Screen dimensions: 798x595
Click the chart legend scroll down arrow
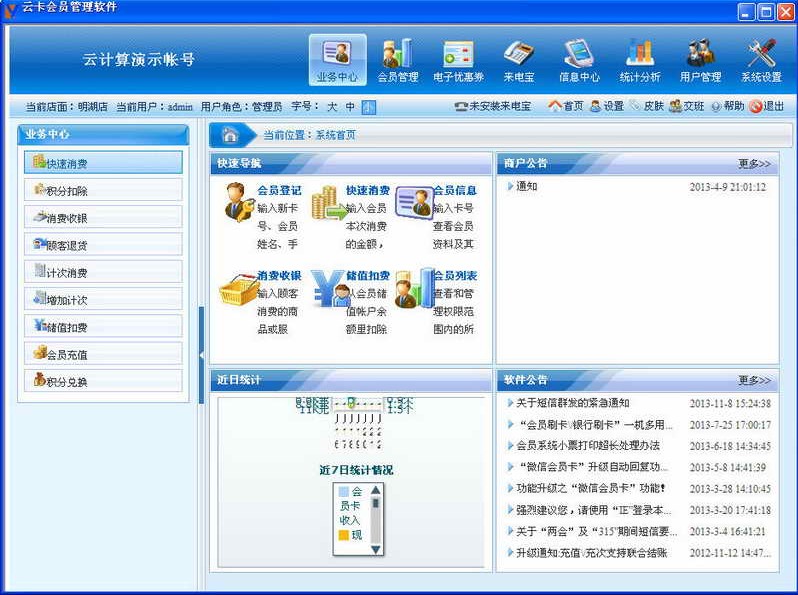[376, 549]
